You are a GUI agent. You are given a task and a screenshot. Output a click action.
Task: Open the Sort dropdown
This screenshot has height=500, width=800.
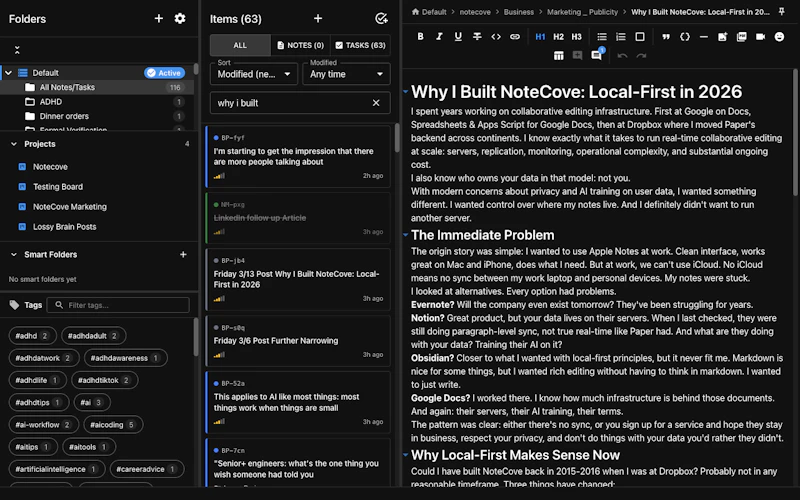[254, 74]
